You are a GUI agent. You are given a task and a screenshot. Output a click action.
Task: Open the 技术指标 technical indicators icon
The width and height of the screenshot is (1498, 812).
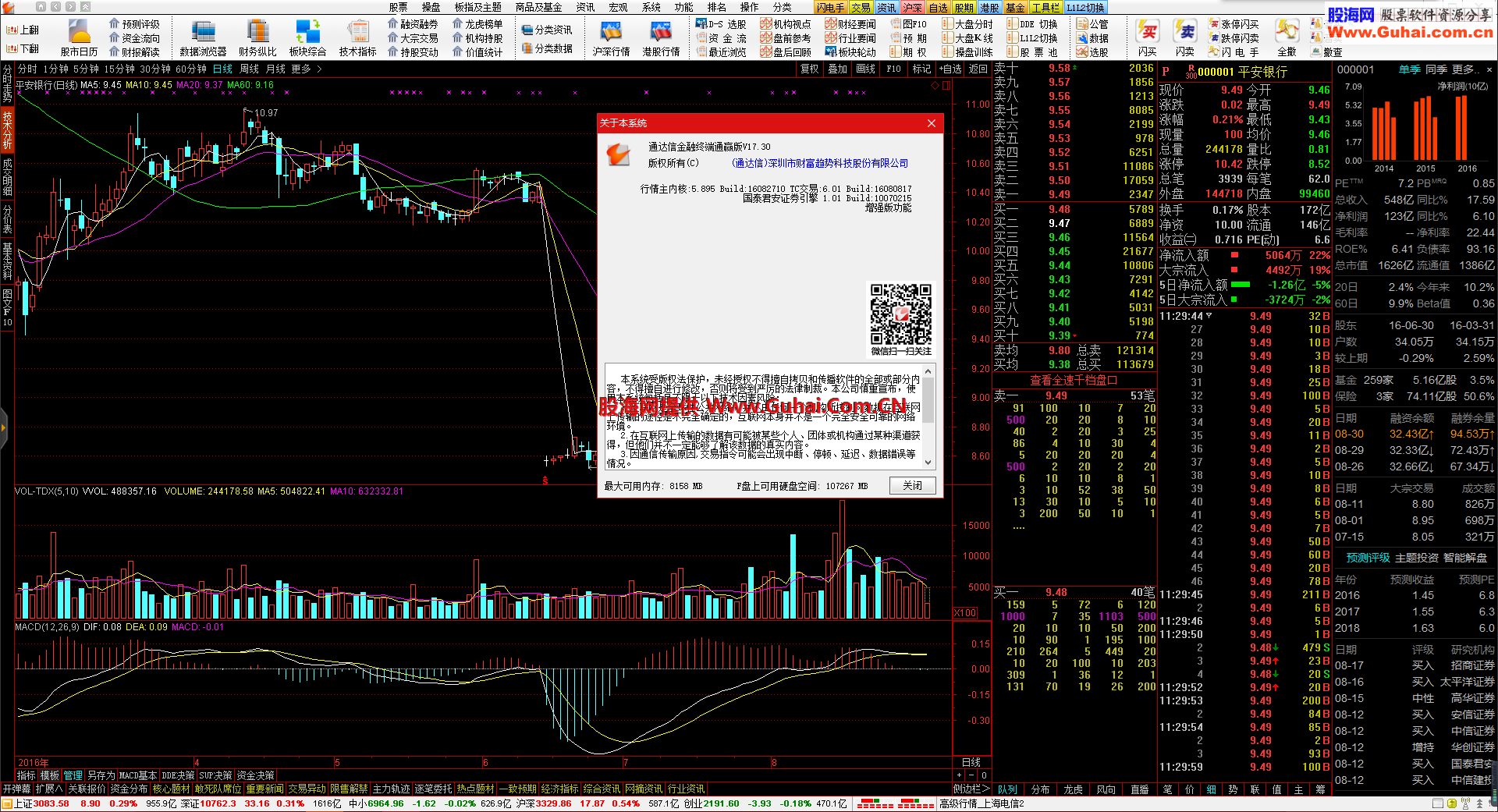pyautogui.click(x=358, y=37)
